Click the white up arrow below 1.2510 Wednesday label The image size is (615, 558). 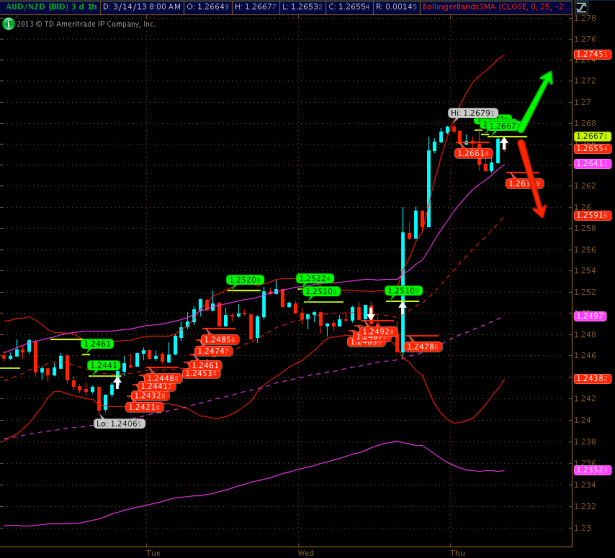click(402, 308)
